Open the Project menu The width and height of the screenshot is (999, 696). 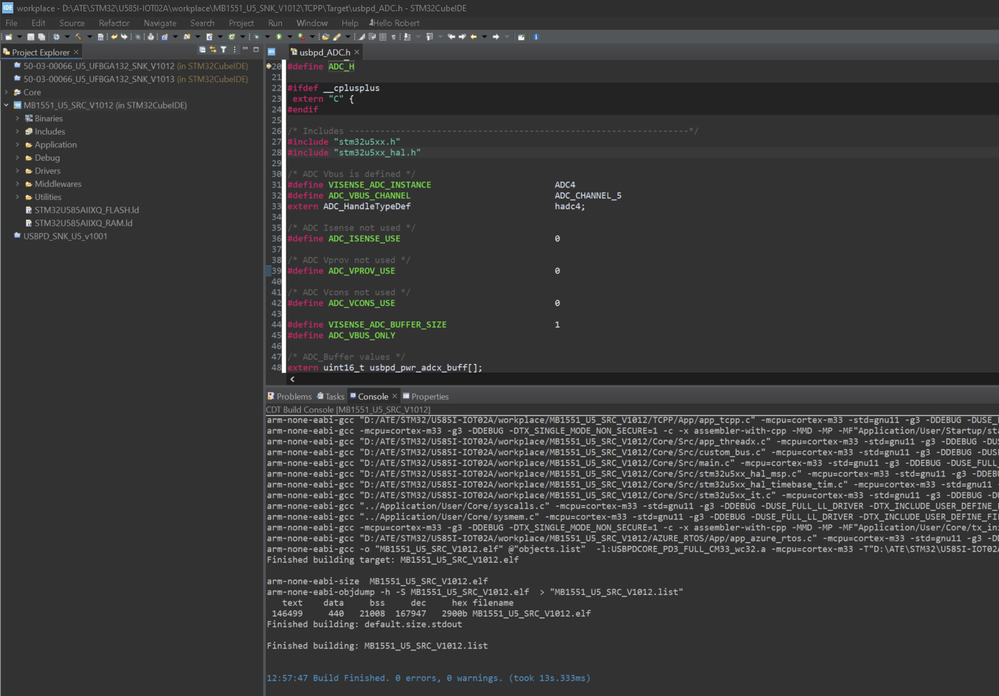click(x=241, y=23)
